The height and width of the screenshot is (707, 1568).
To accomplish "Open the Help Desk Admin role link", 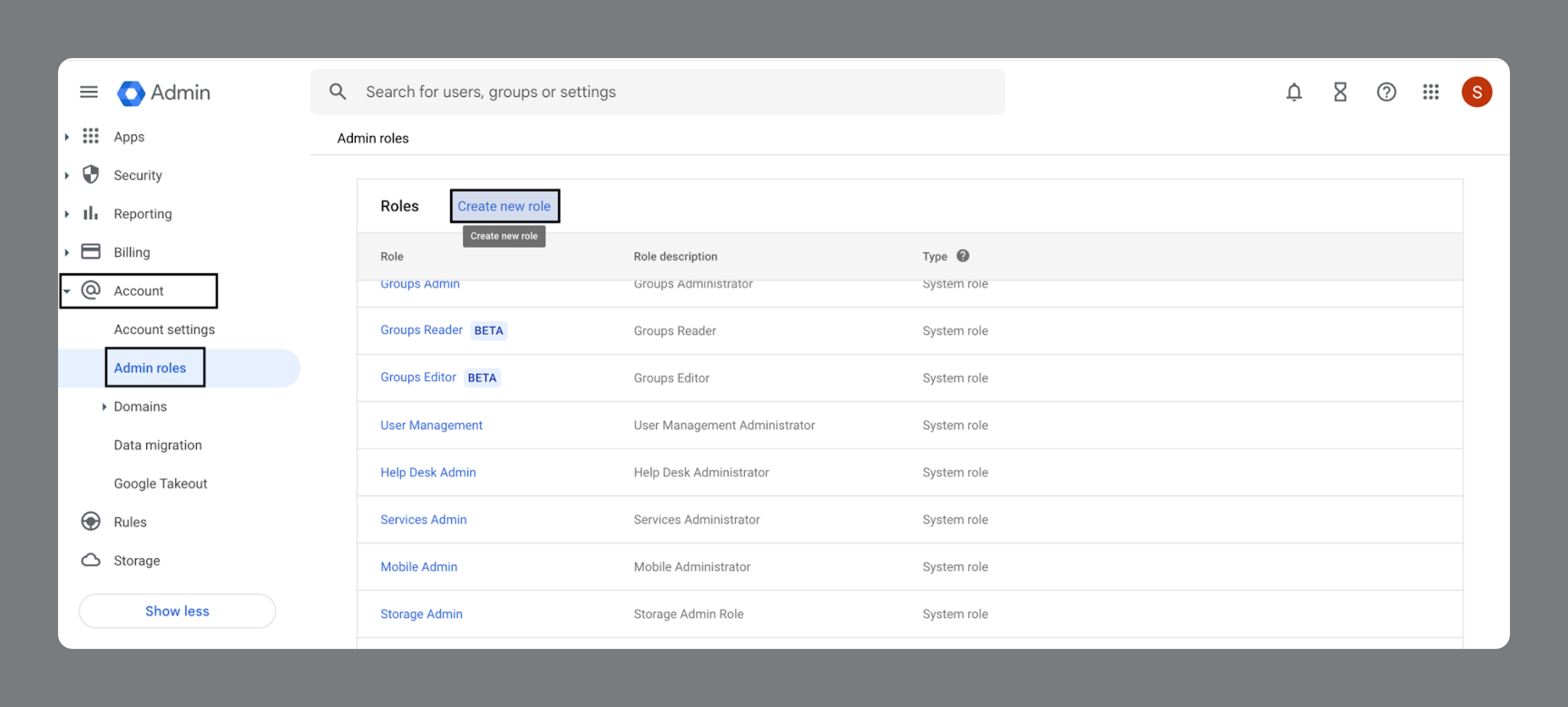I will (428, 472).
